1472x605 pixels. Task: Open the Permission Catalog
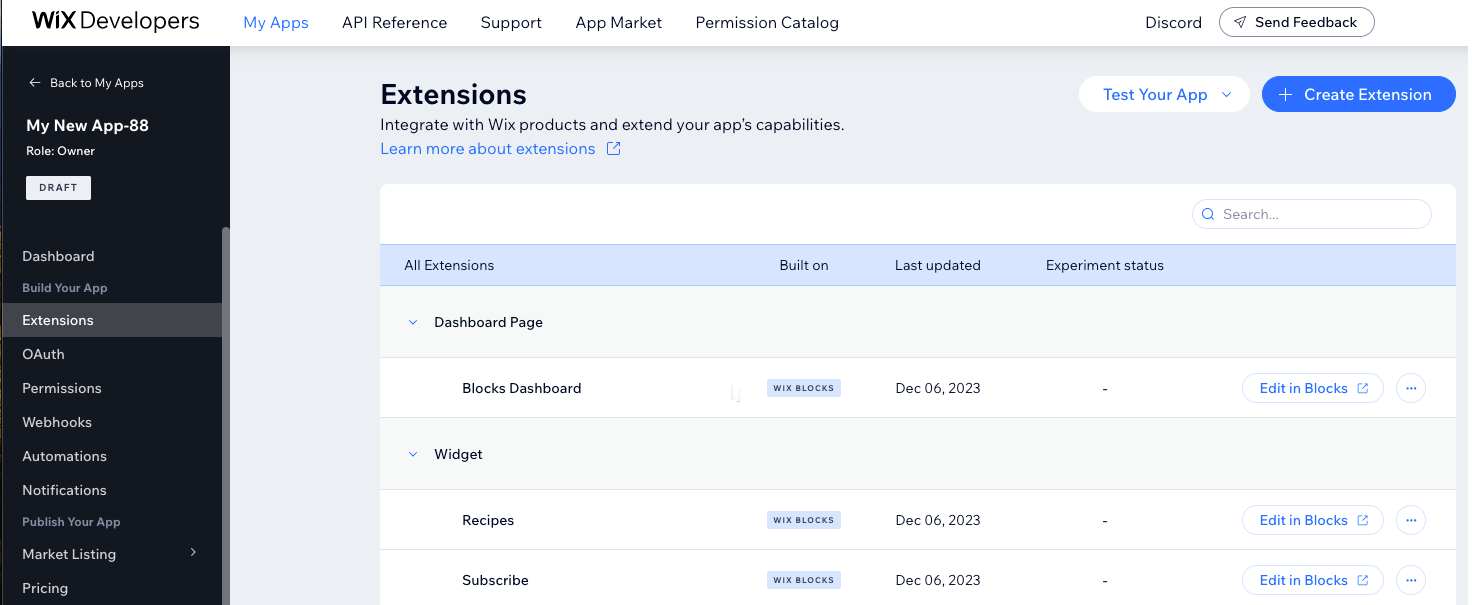pos(767,22)
